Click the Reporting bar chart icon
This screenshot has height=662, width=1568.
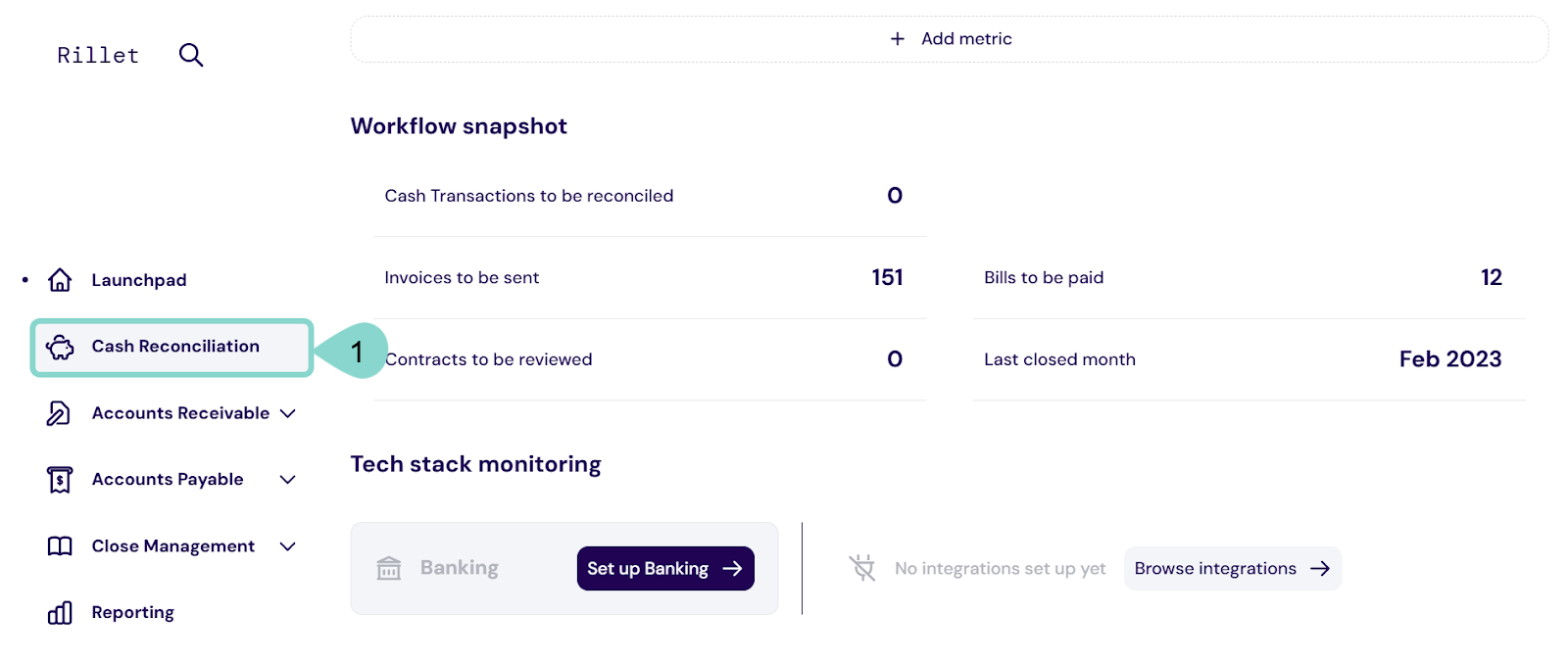[60, 613]
